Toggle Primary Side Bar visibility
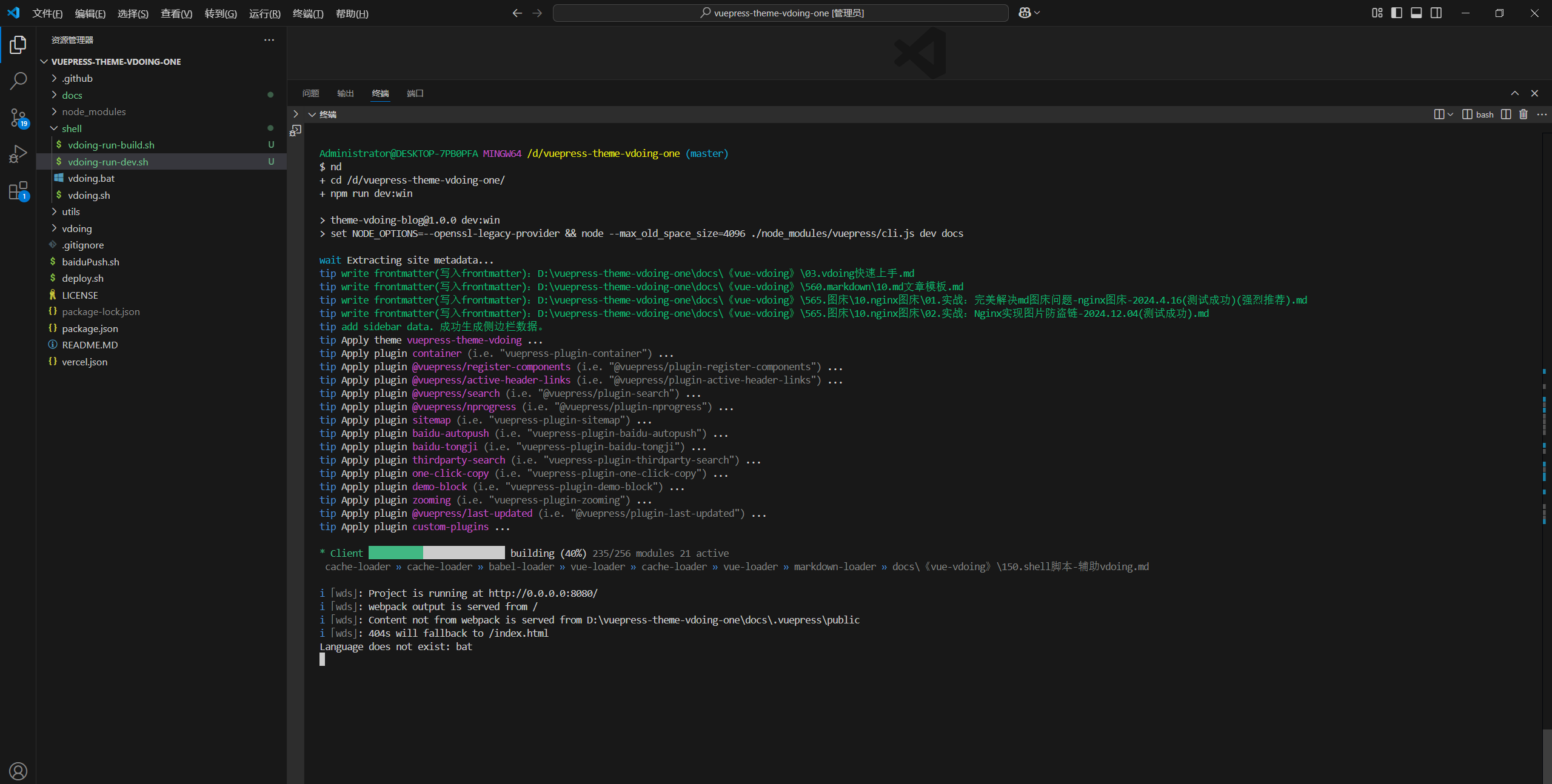The image size is (1552, 784). pyautogui.click(x=1397, y=13)
